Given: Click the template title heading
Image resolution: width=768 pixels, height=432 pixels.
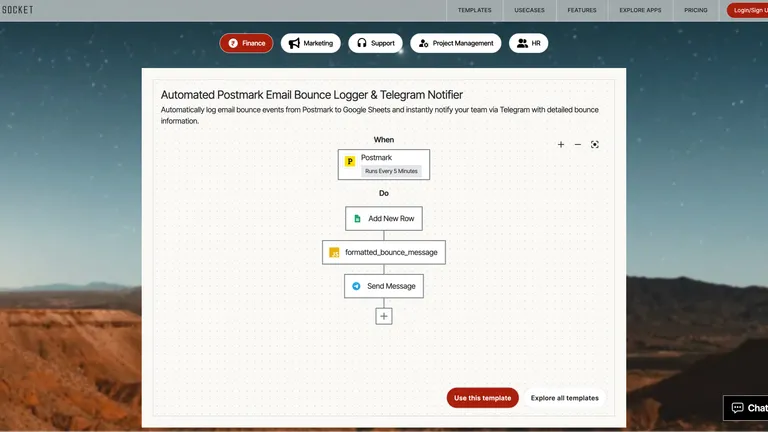Looking at the screenshot, I should (x=312, y=95).
